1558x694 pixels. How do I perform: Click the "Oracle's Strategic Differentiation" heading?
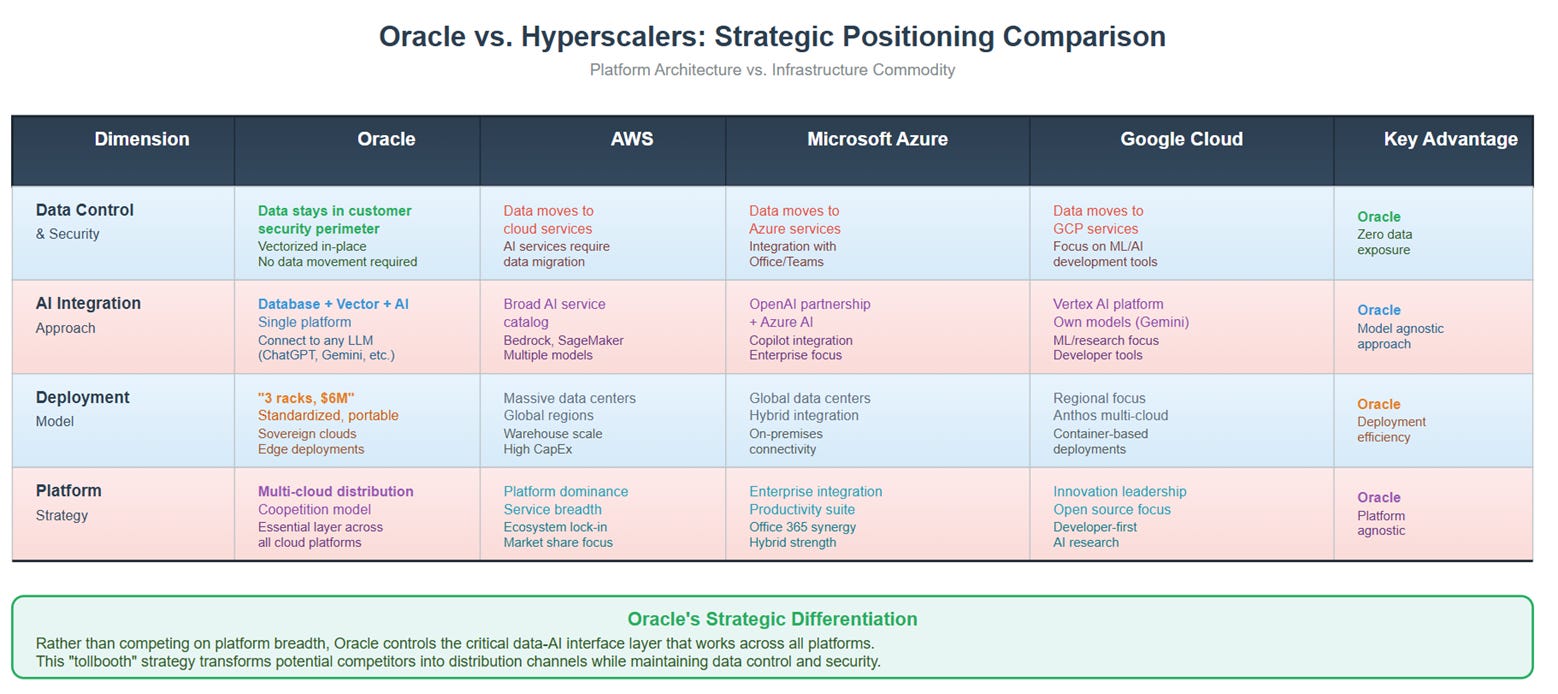(772, 619)
